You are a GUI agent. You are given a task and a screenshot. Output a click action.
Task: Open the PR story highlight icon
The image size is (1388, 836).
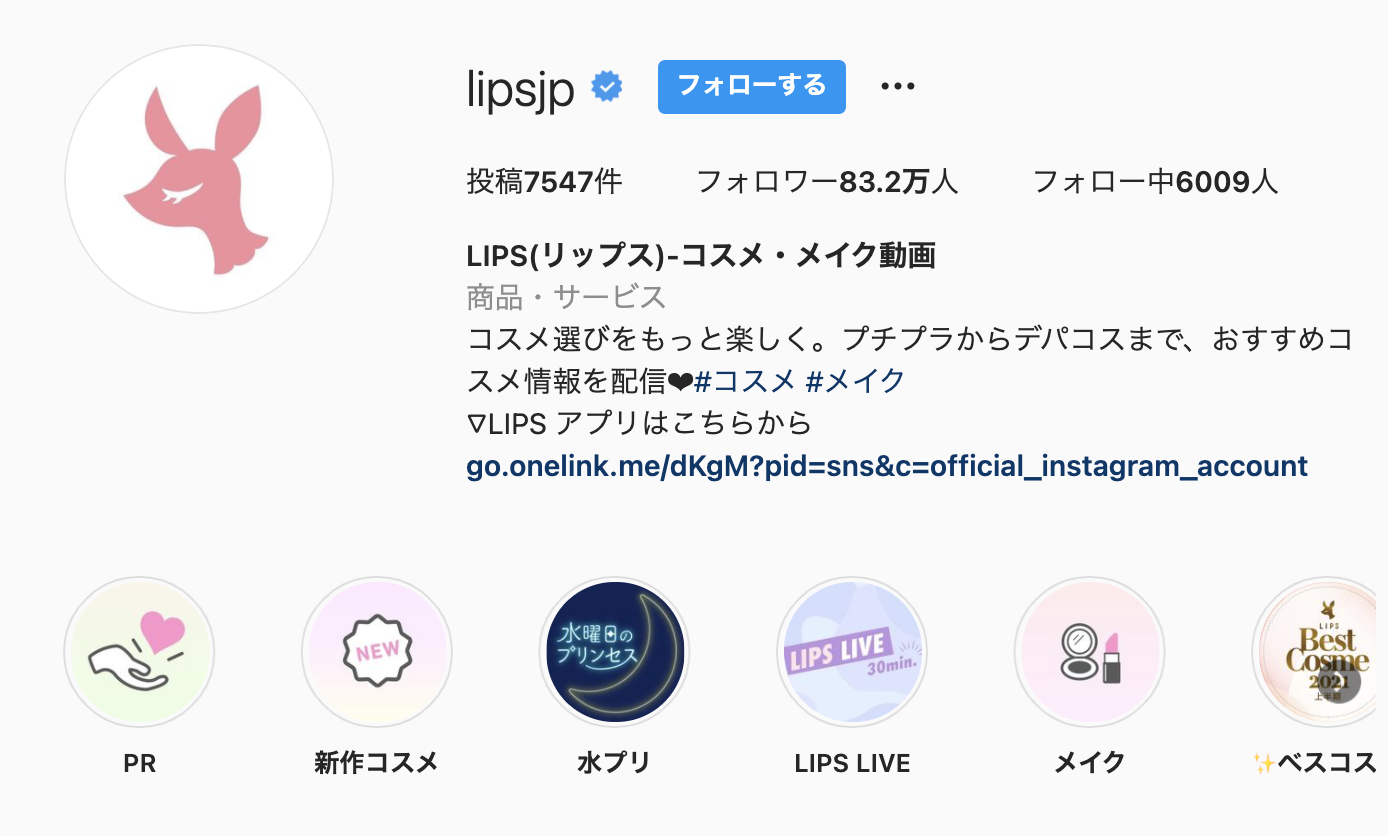pyautogui.click(x=139, y=652)
